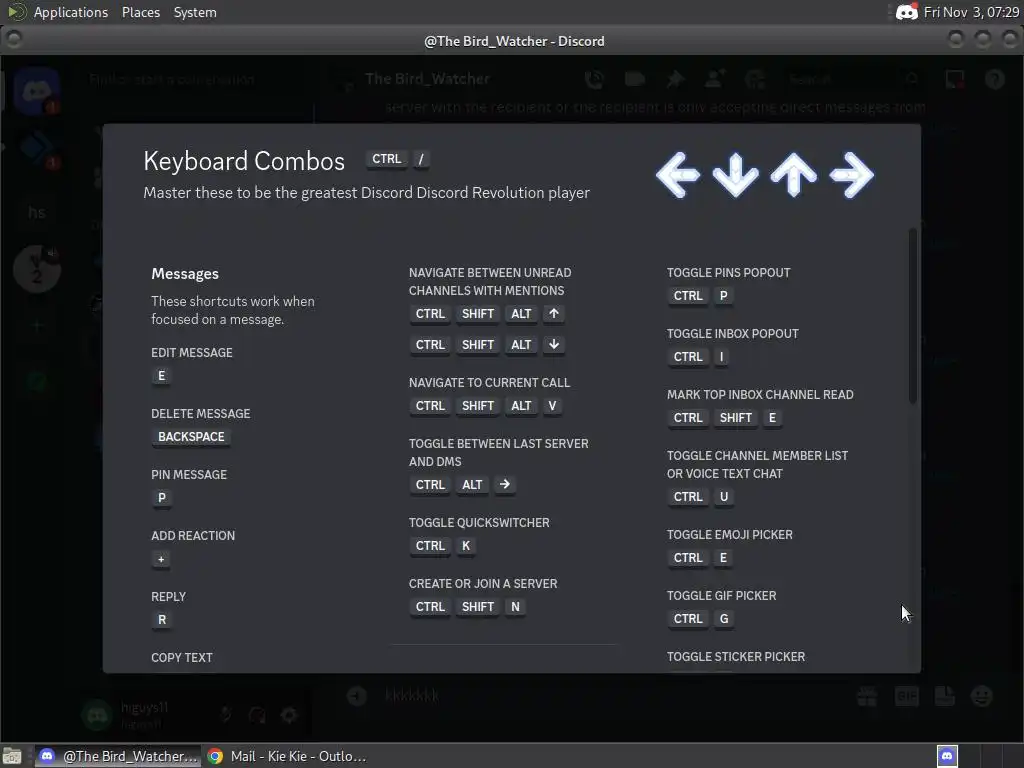Click the U key under Toggle Channel Member List
This screenshot has height=768, width=1024.
click(x=724, y=497)
